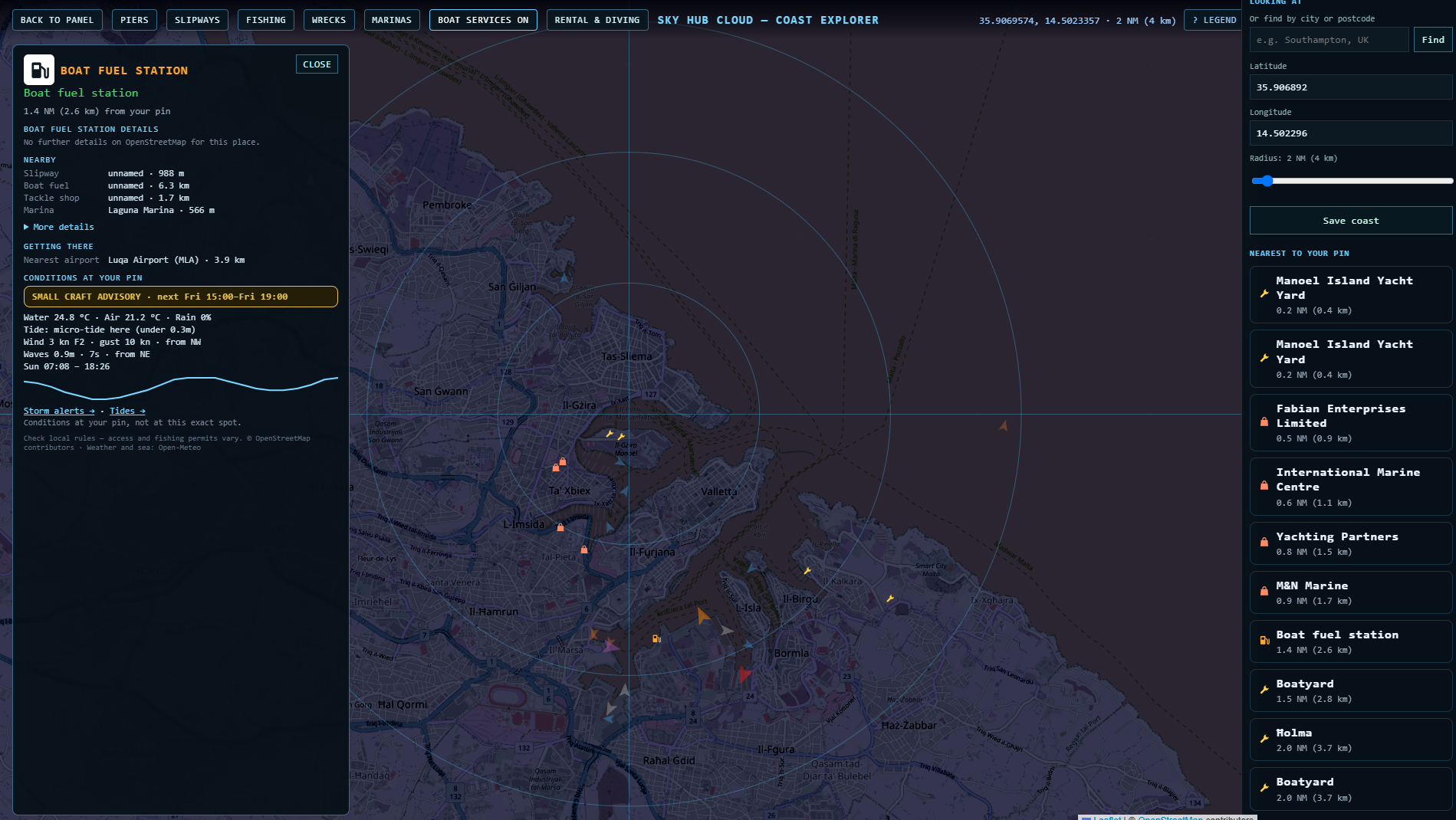Select Boat fuel station card in nearest list

pos(1350,641)
